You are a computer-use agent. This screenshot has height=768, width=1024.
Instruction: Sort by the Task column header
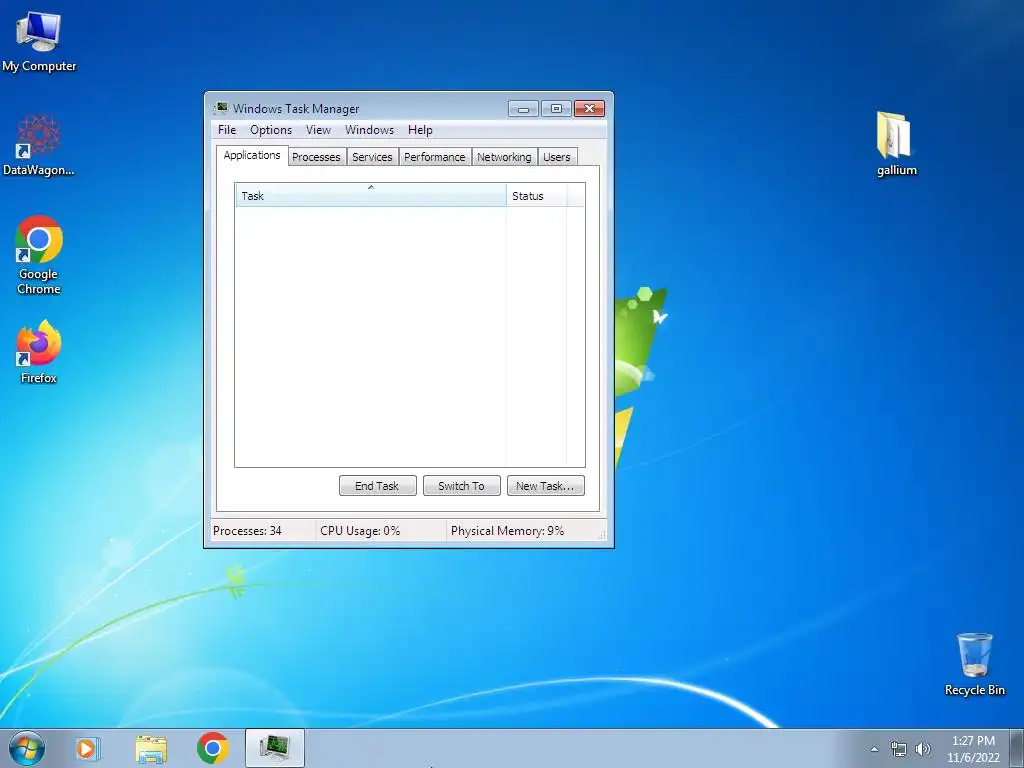[x=370, y=195]
